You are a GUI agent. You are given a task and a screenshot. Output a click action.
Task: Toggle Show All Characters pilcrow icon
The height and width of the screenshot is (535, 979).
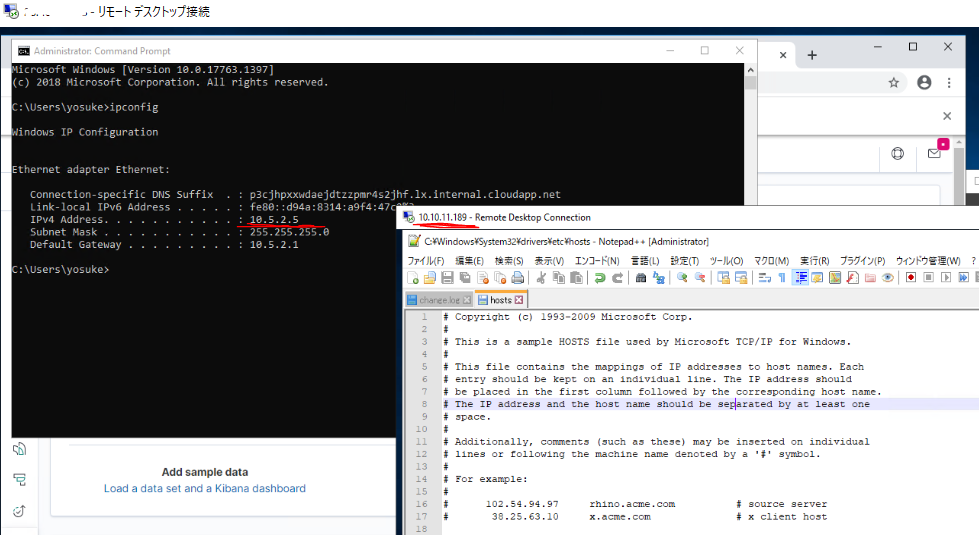(782, 278)
